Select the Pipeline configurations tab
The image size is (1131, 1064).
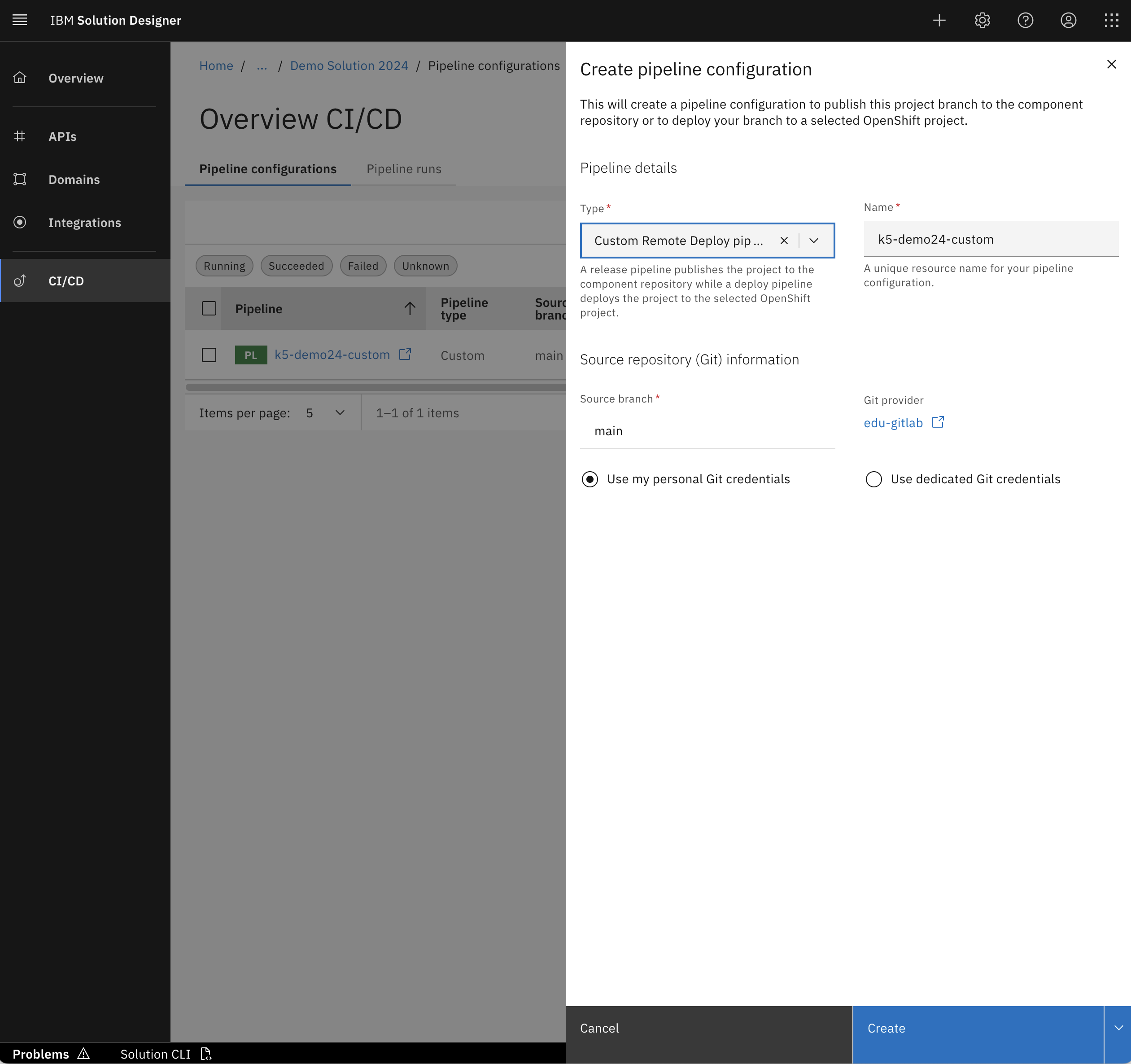pos(267,168)
